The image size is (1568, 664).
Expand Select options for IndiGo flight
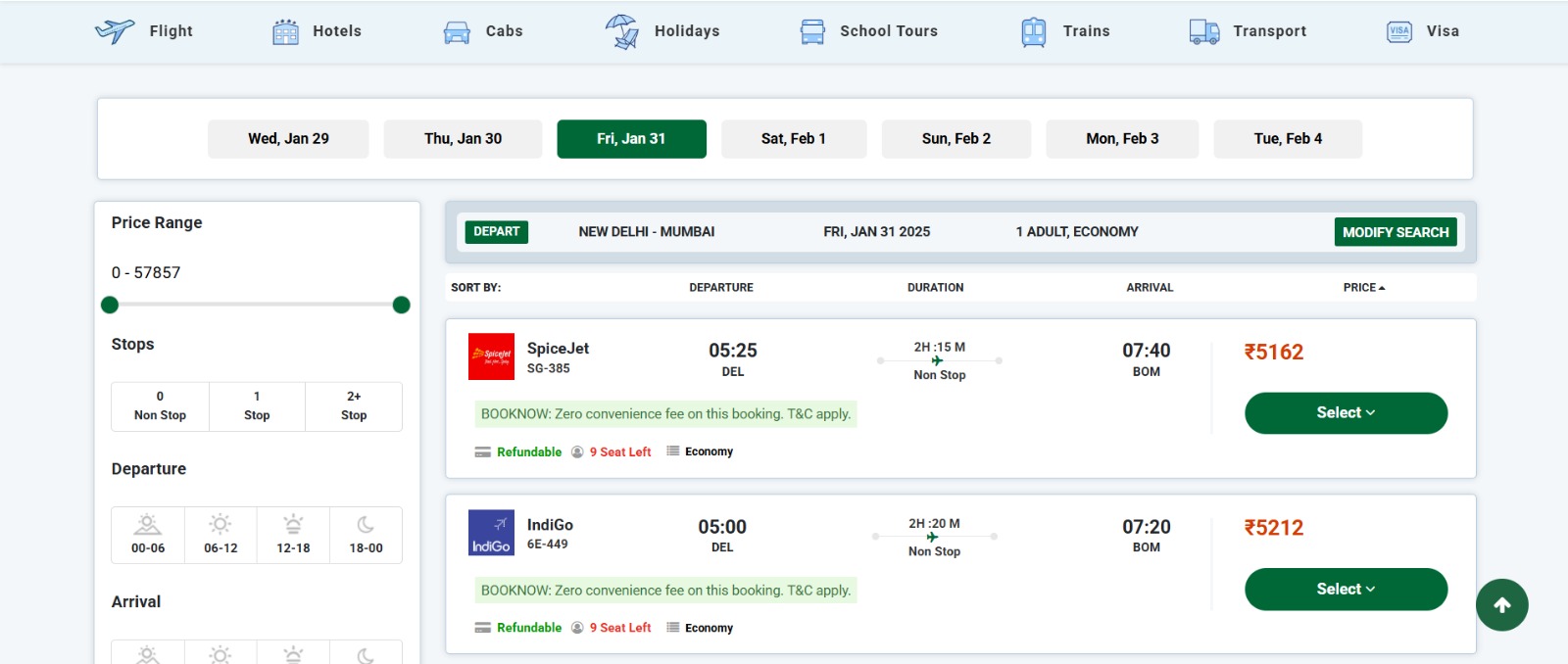point(1346,590)
